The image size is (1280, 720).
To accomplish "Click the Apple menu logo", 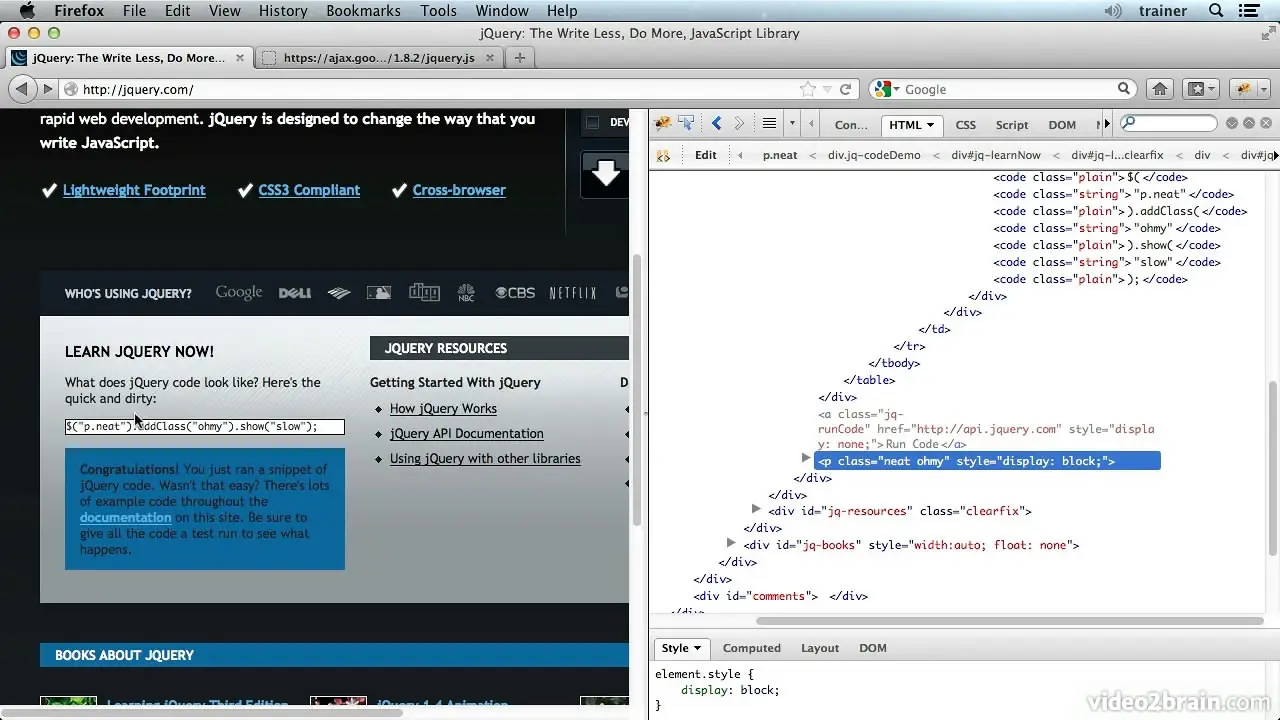I will [27, 11].
